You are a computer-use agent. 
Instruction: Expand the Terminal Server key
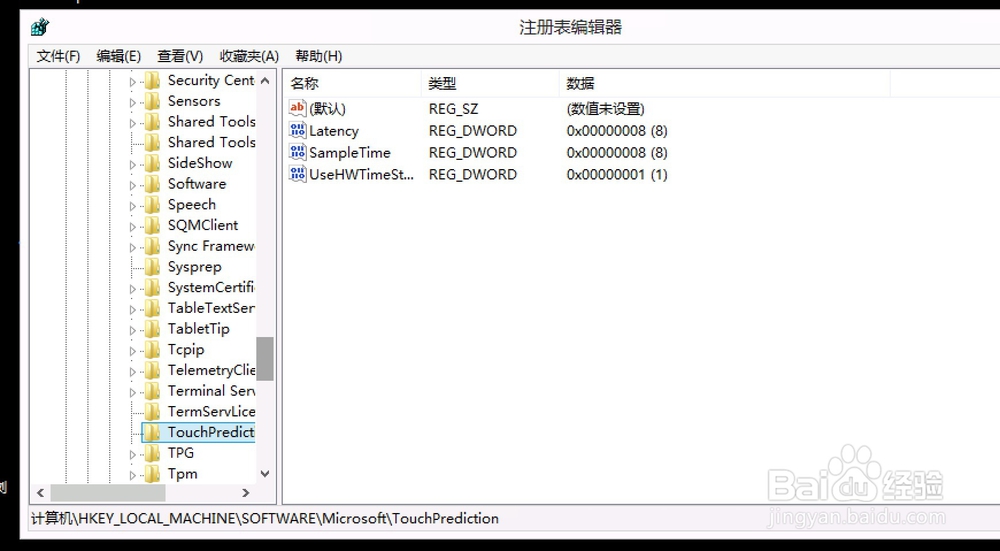tap(133, 392)
